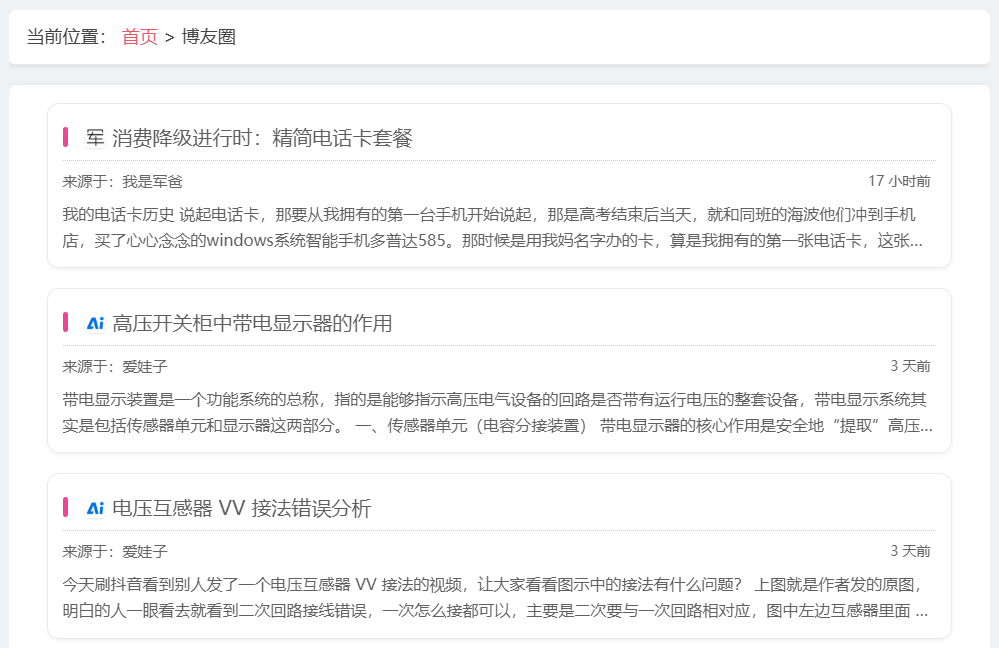Click pink marker bar on 电压互感器 post
Image resolution: width=999 pixels, height=648 pixels.
click(65, 507)
